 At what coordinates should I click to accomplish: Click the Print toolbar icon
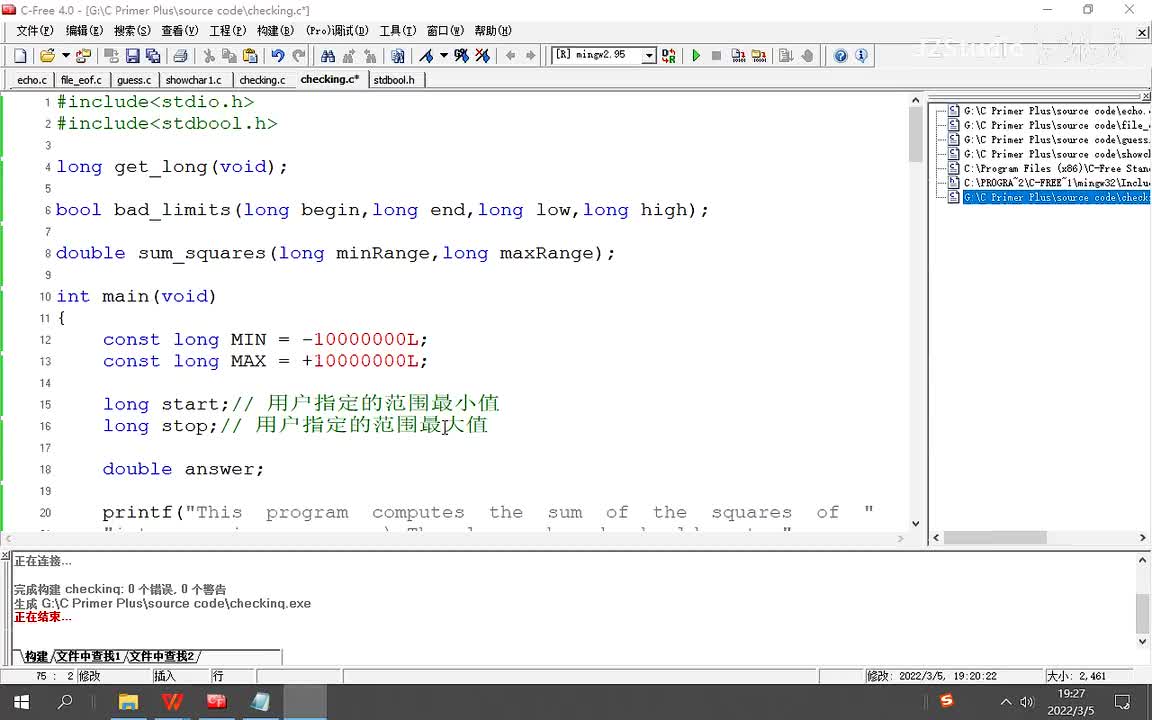pos(180,56)
